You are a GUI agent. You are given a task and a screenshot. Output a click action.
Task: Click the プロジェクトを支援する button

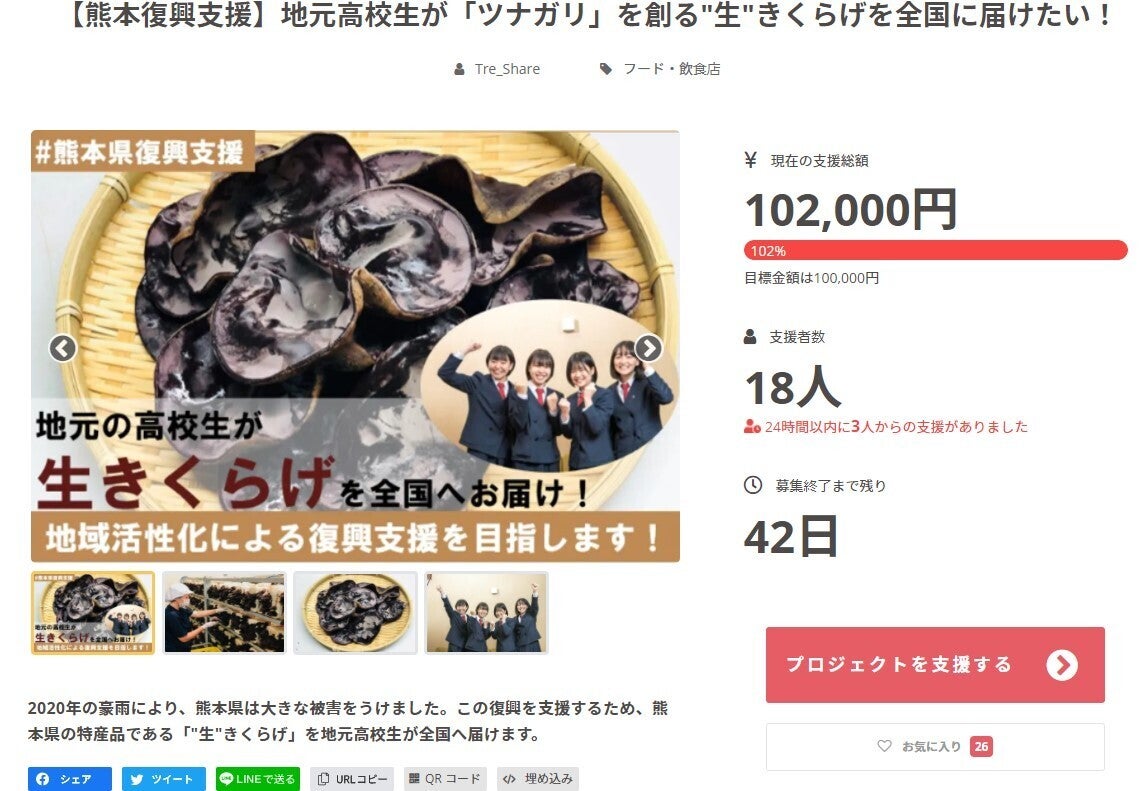point(935,664)
